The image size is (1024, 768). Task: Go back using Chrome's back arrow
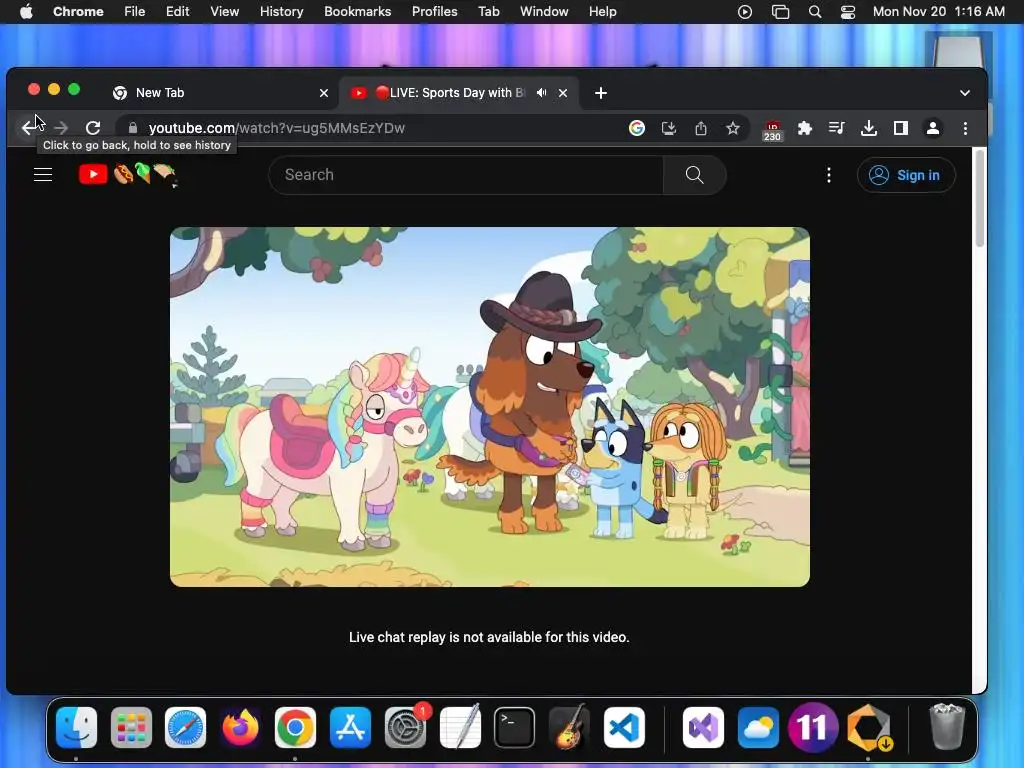pyautogui.click(x=29, y=128)
